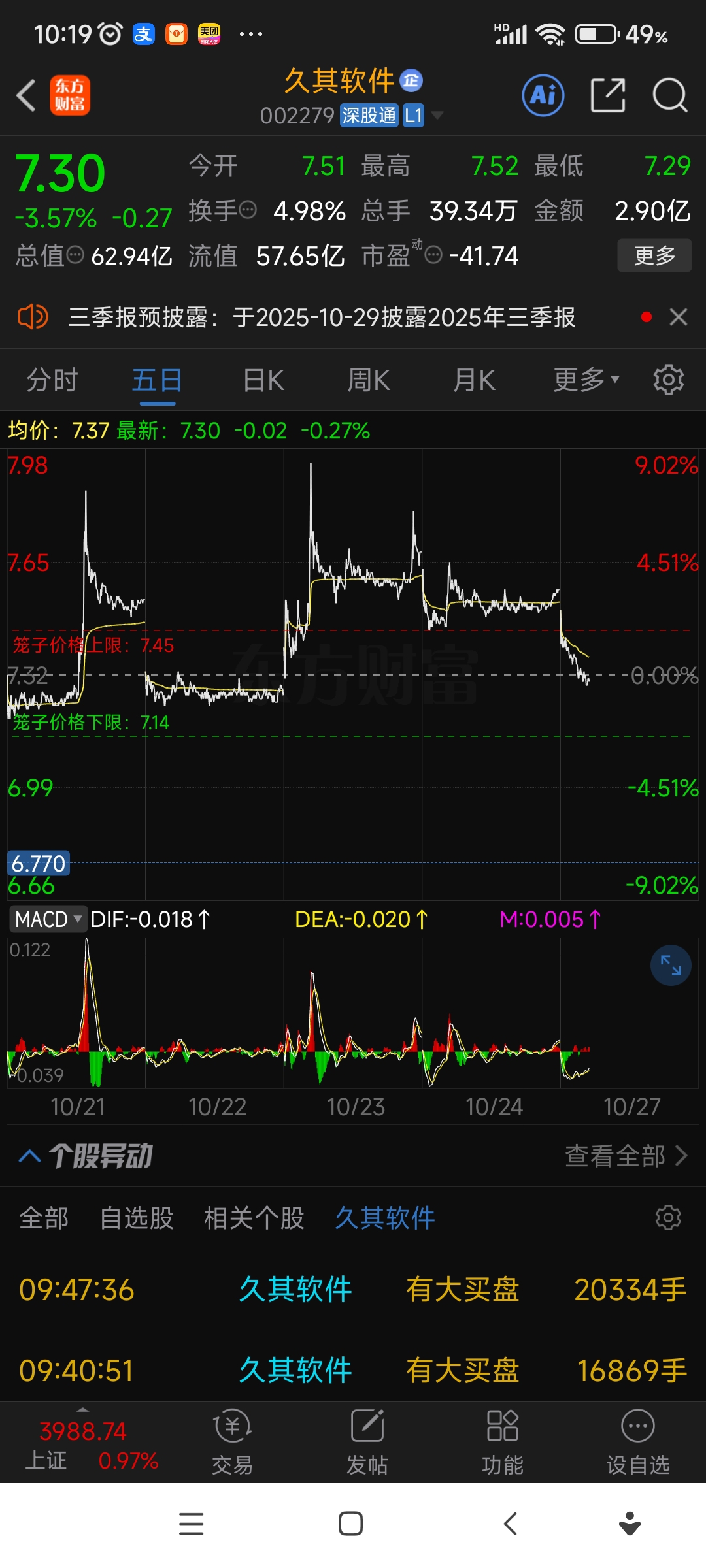706x1568 pixels.
Task: Tap Android home button
Action: (351, 1524)
